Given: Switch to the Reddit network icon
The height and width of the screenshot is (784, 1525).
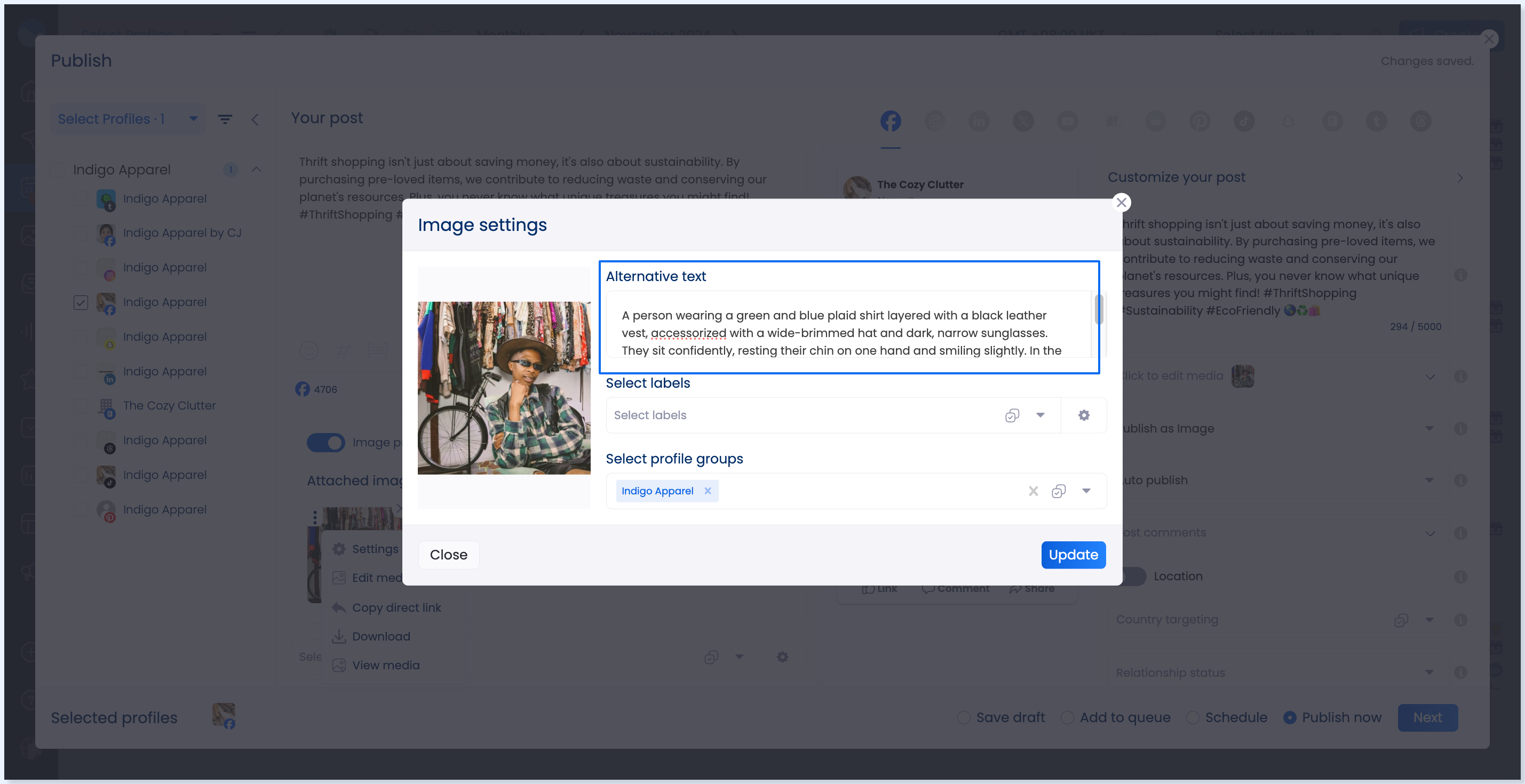Looking at the screenshot, I should (1156, 121).
